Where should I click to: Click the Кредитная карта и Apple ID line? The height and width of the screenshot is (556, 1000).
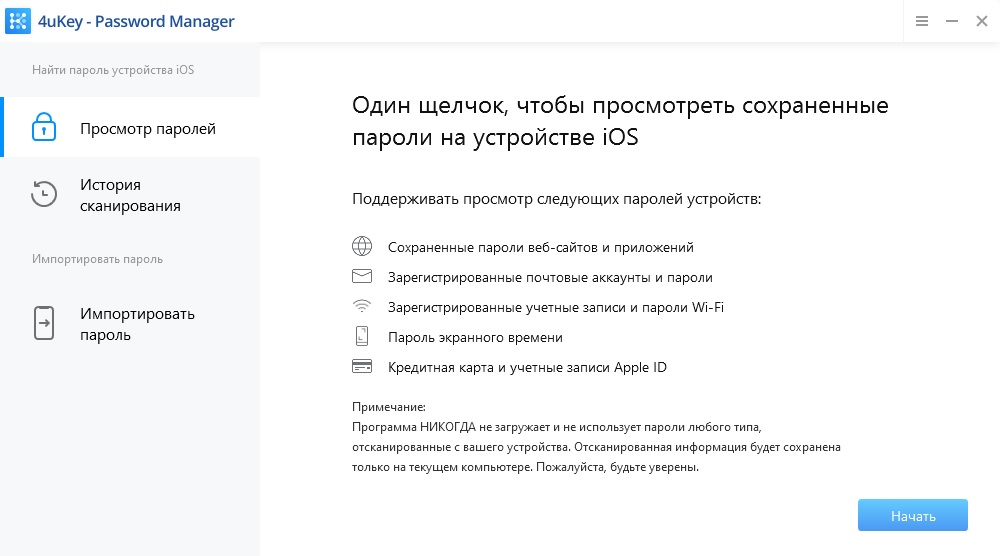tap(527, 367)
